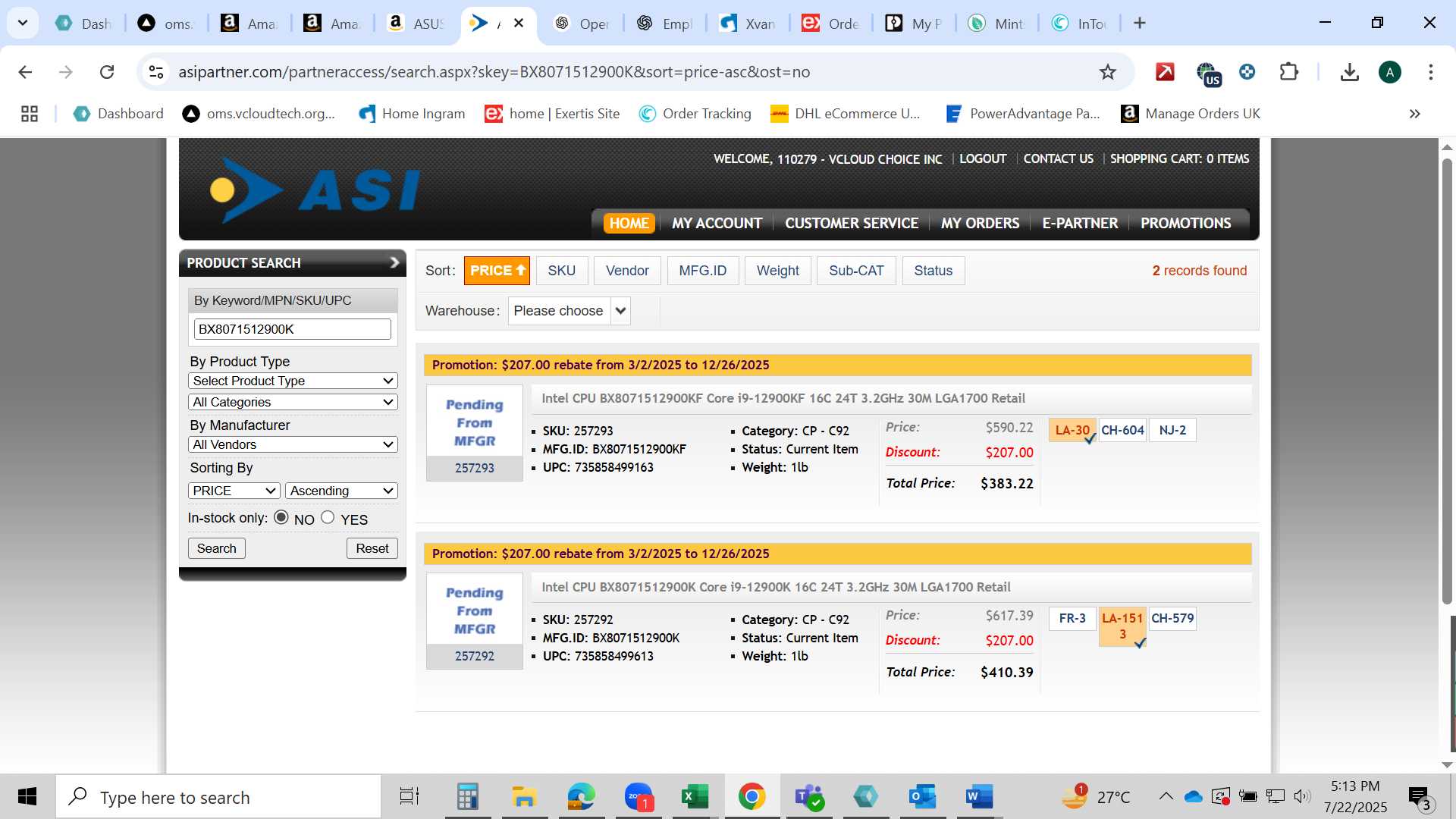Show more bookmarks with double chevron
1456x819 pixels.
1414,114
